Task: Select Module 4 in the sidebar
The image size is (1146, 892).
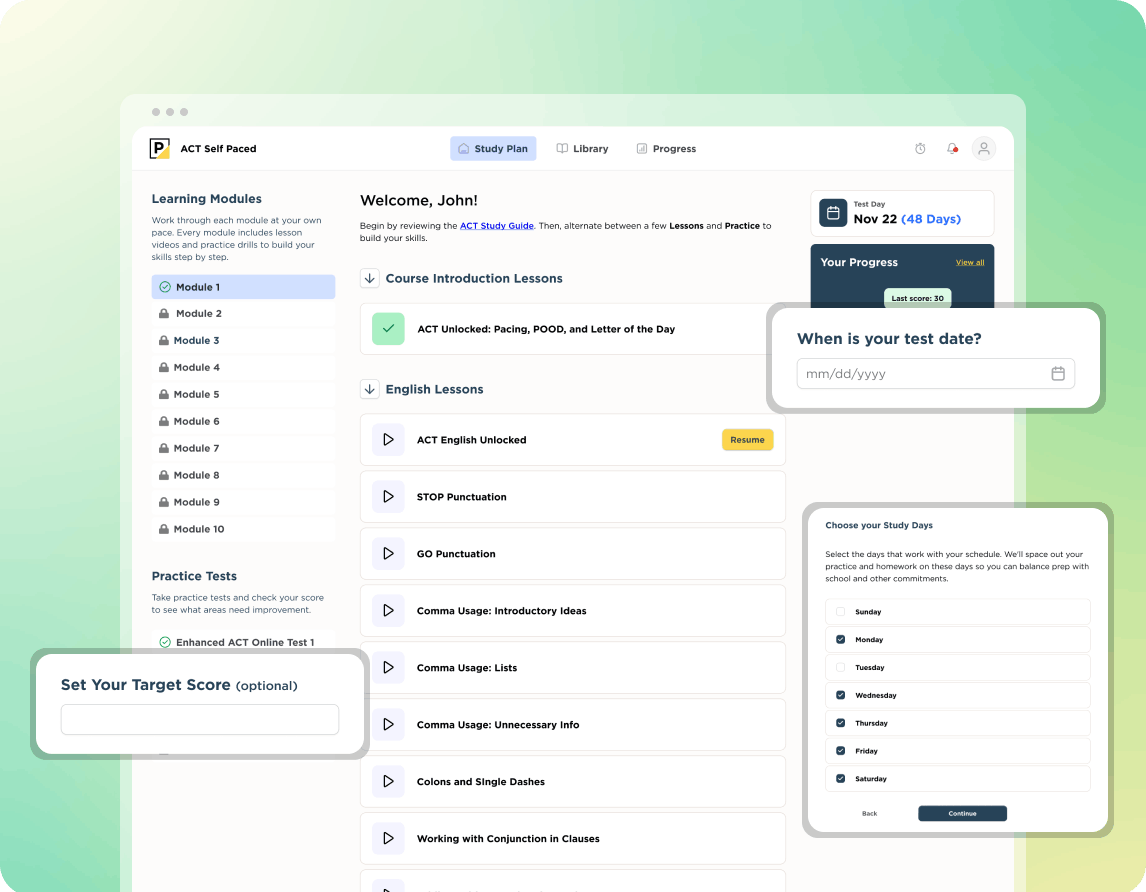Action: [x=243, y=367]
